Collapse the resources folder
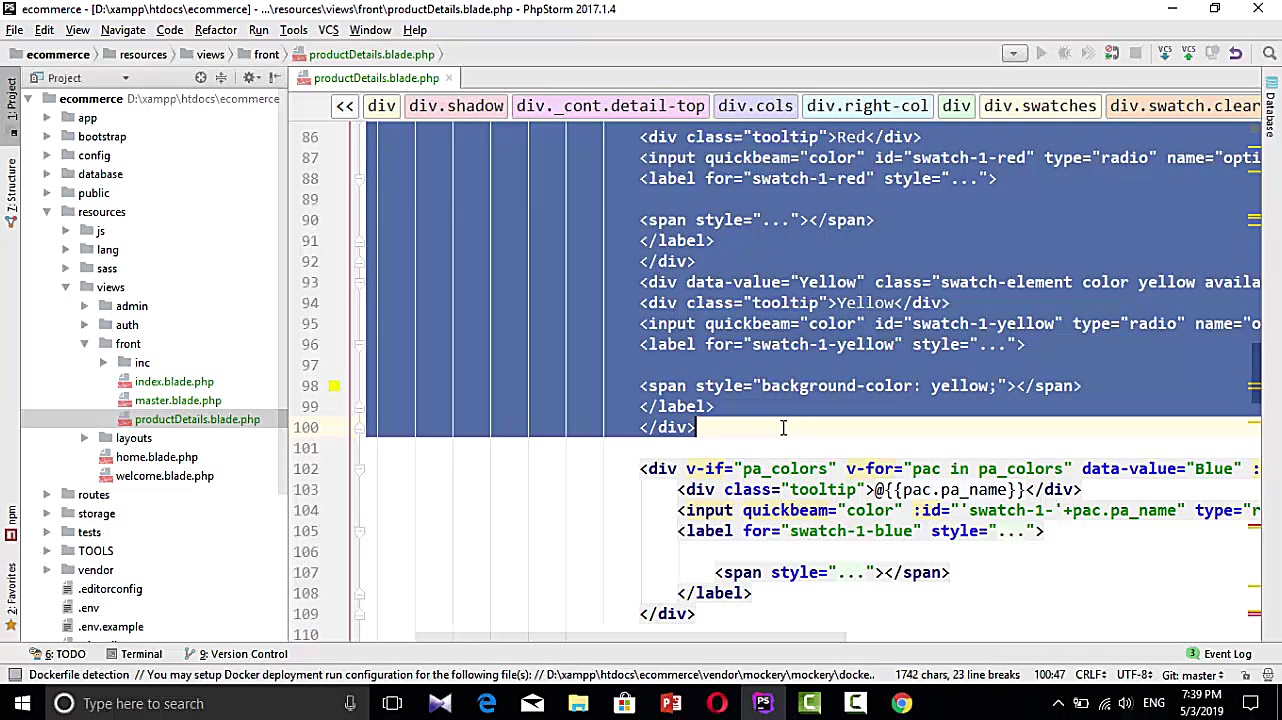Viewport: 1282px width, 720px height. [x=46, y=212]
